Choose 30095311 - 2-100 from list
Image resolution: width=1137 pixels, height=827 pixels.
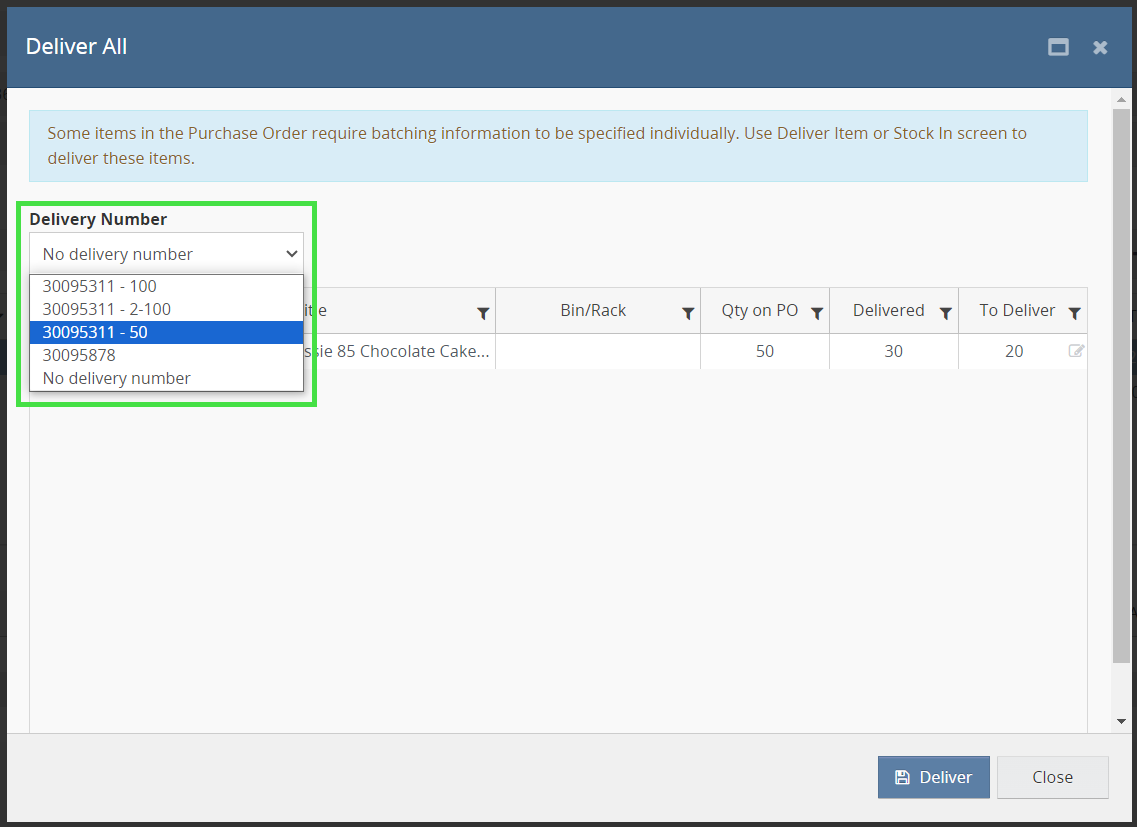[107, 309]
